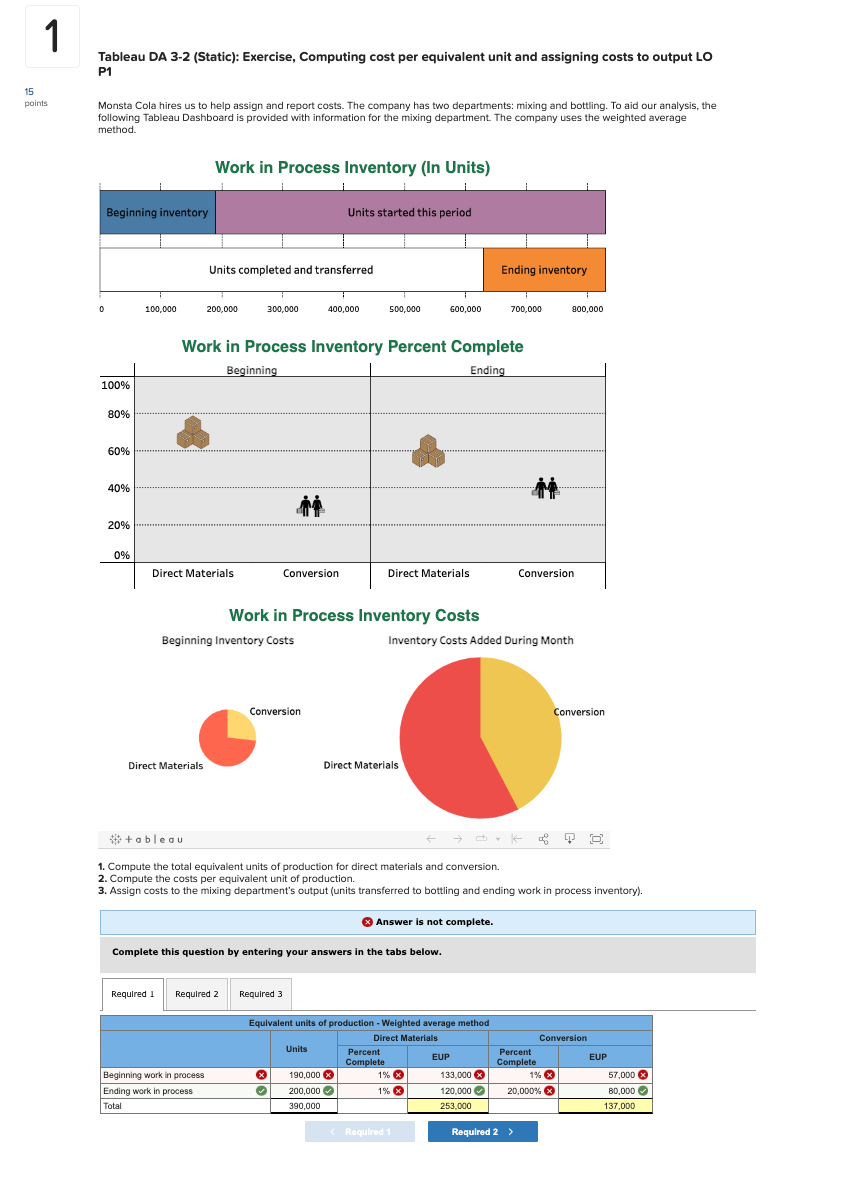Click the Required 1 back button
This screenshot has width=848, height=1190.
(x=360, y=1131)
